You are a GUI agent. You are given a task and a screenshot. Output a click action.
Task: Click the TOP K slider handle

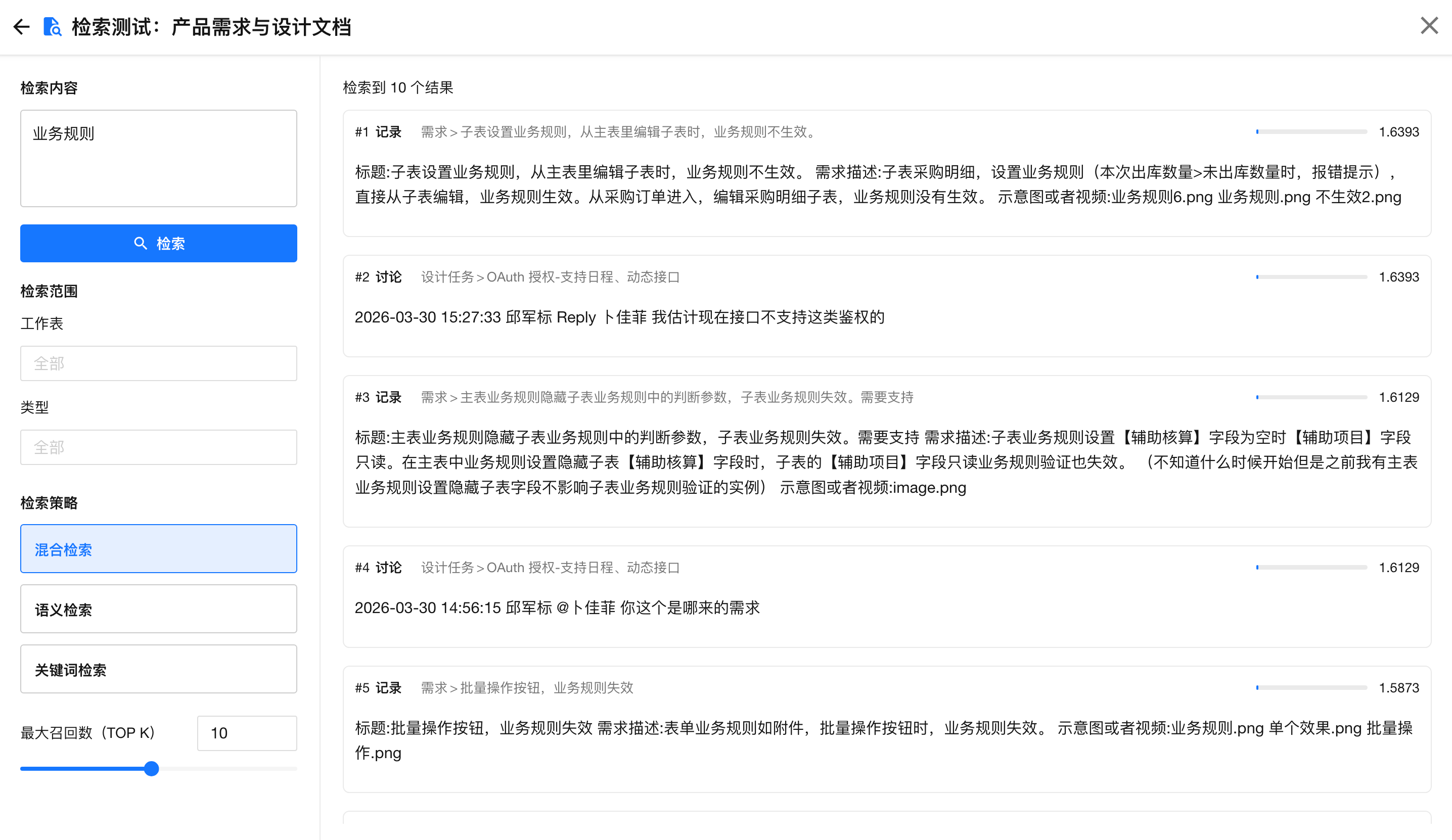151,769
